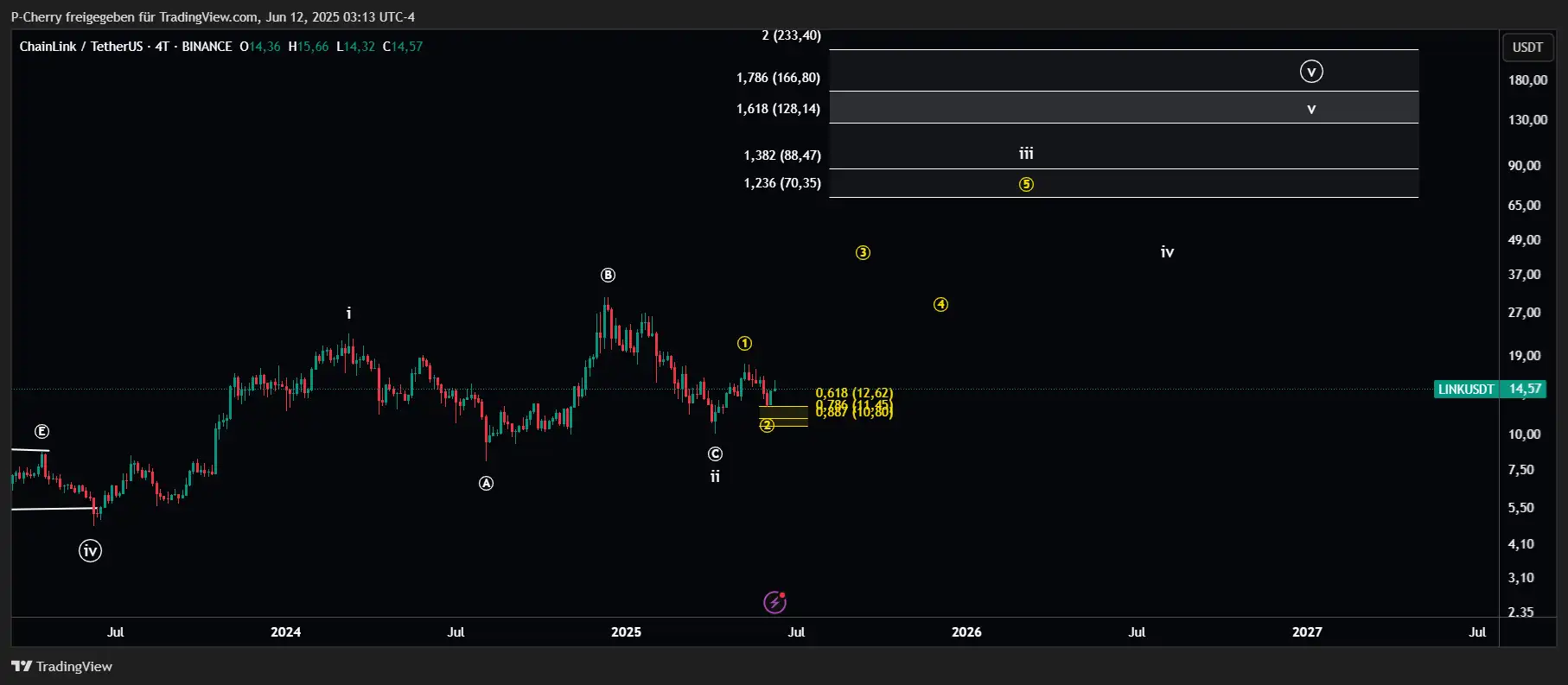The width and height of the screenshot is (1568, 685).
Task: Click the 130,00 price axis label
Action: pyautogui.click(x=1527, y=120)
